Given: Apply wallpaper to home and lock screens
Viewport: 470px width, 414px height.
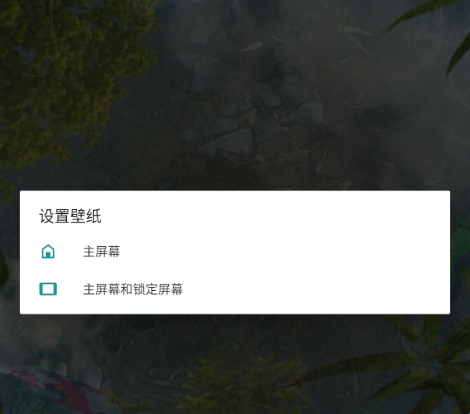Looking at the screenshot, I should [235, 289].
